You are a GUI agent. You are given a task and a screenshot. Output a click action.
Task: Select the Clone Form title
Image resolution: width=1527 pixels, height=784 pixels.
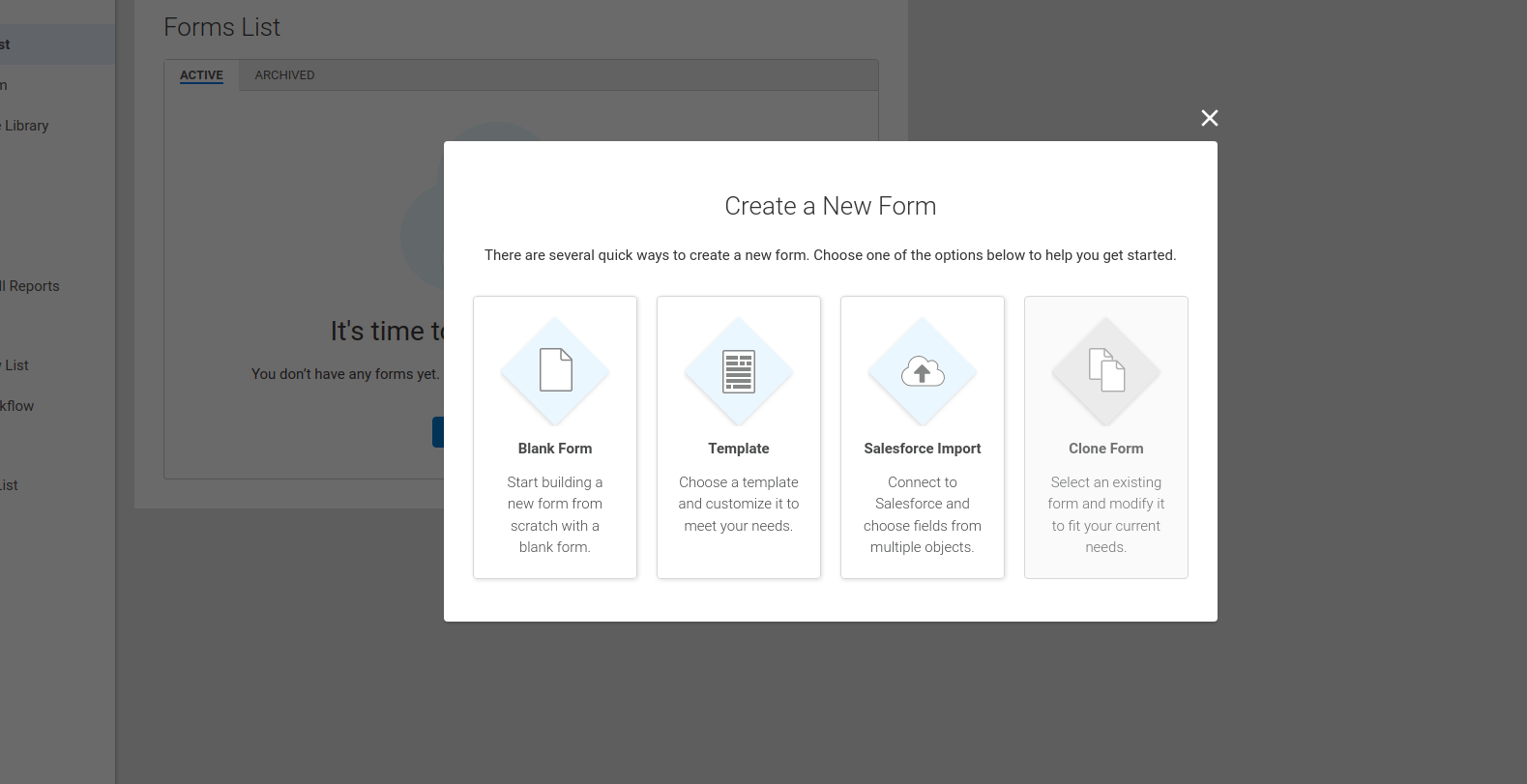tap(1106, 449)
